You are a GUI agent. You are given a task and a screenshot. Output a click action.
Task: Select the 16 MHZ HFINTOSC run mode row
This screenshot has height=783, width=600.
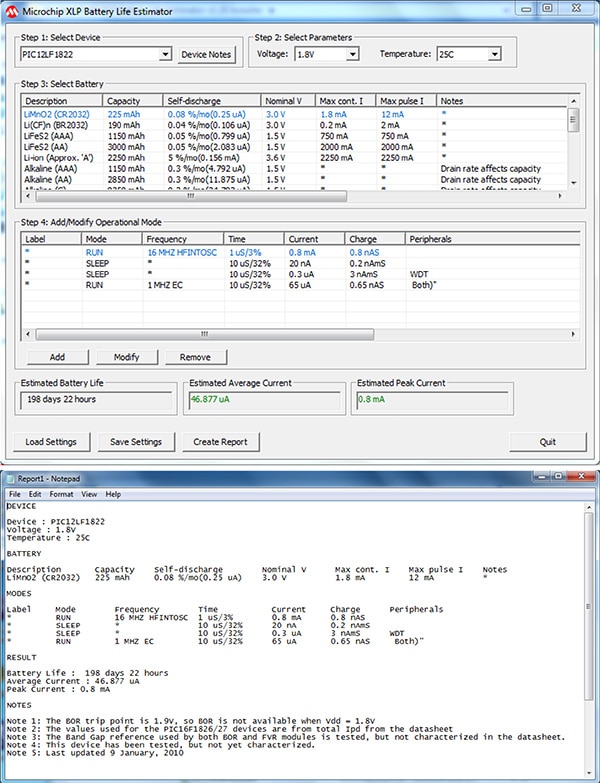point(180,253)
